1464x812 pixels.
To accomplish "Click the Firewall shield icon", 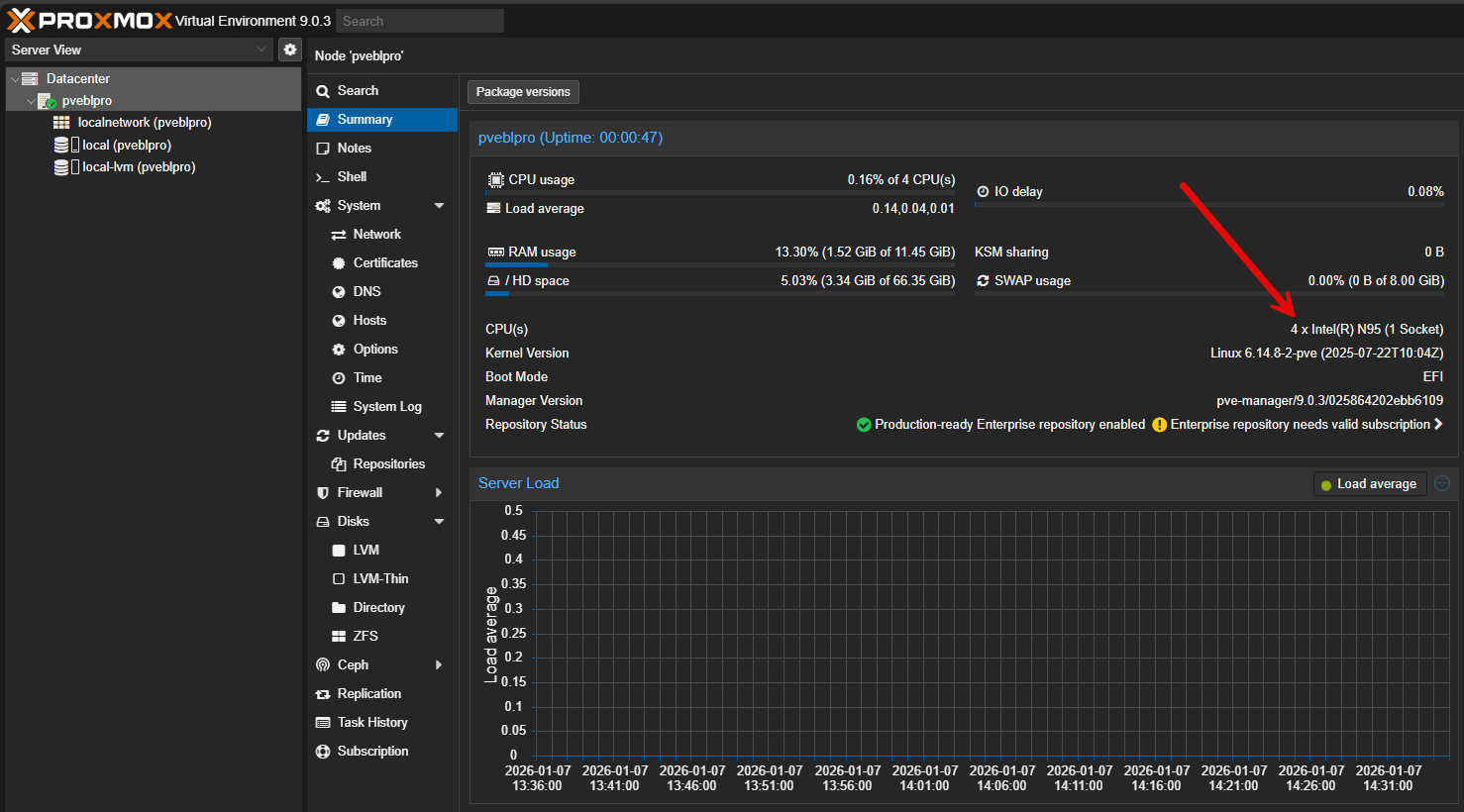I will 323,493.
